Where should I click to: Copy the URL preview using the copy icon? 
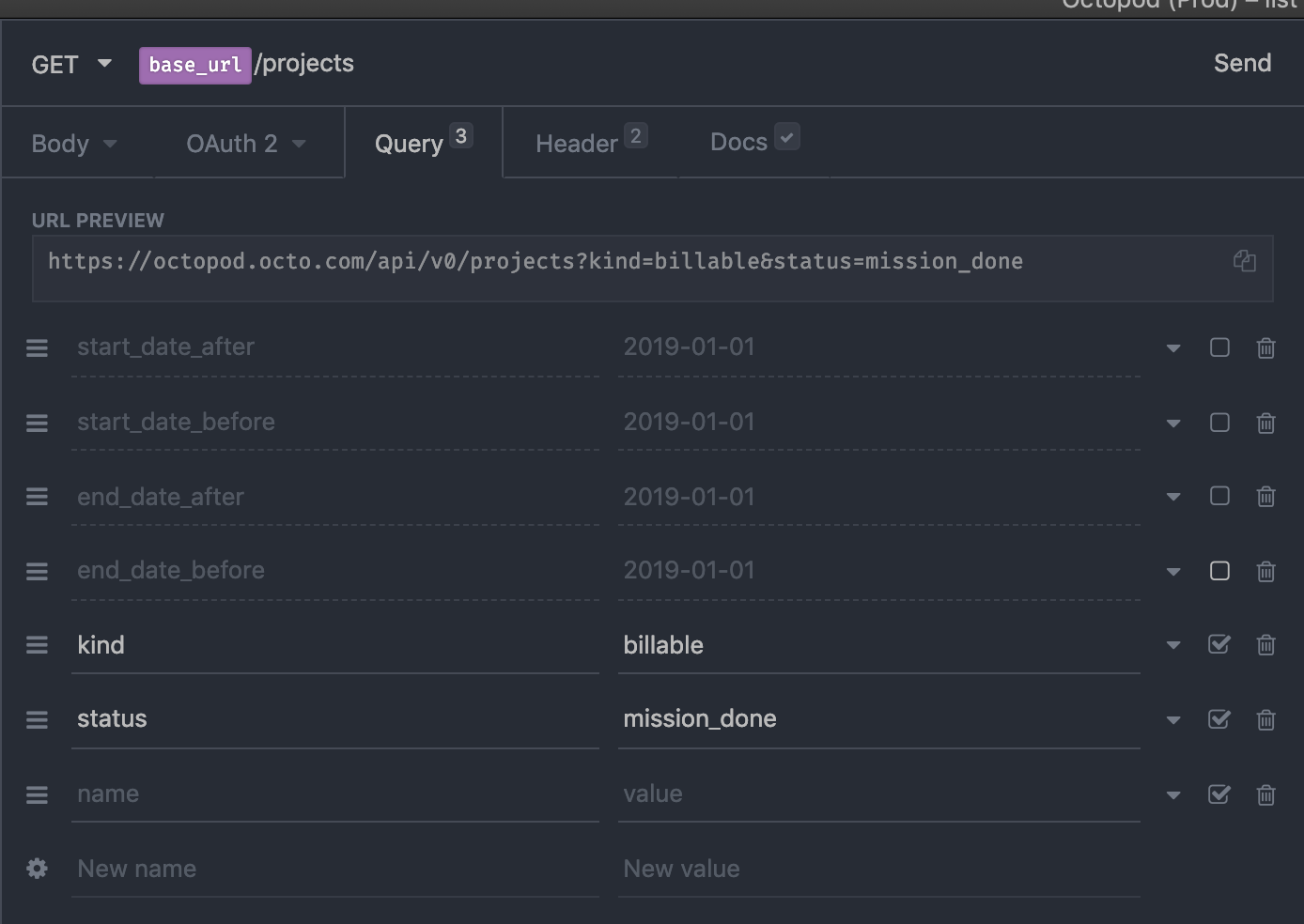coord(1244,261)
